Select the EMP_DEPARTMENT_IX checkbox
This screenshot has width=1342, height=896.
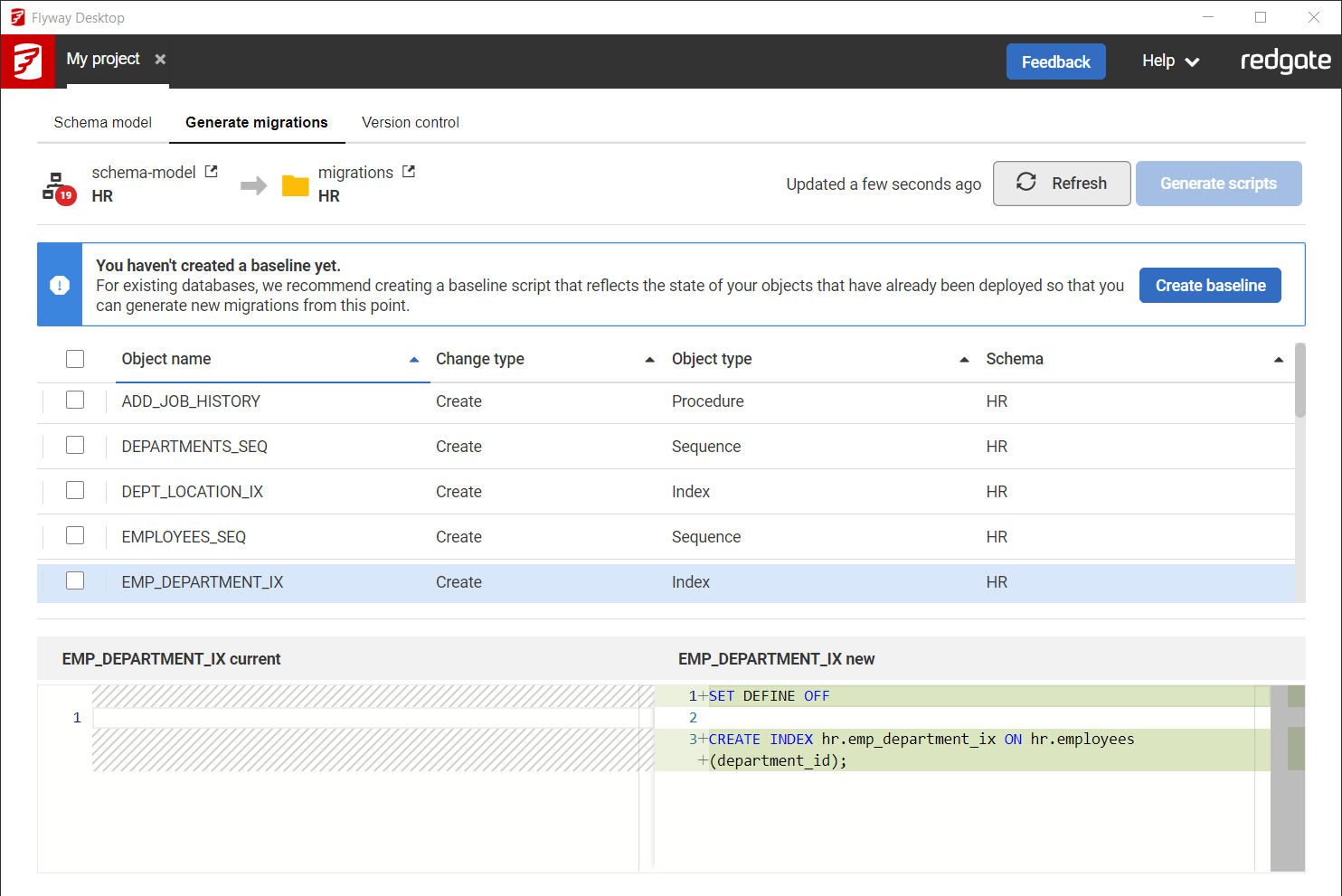(75, 581)
